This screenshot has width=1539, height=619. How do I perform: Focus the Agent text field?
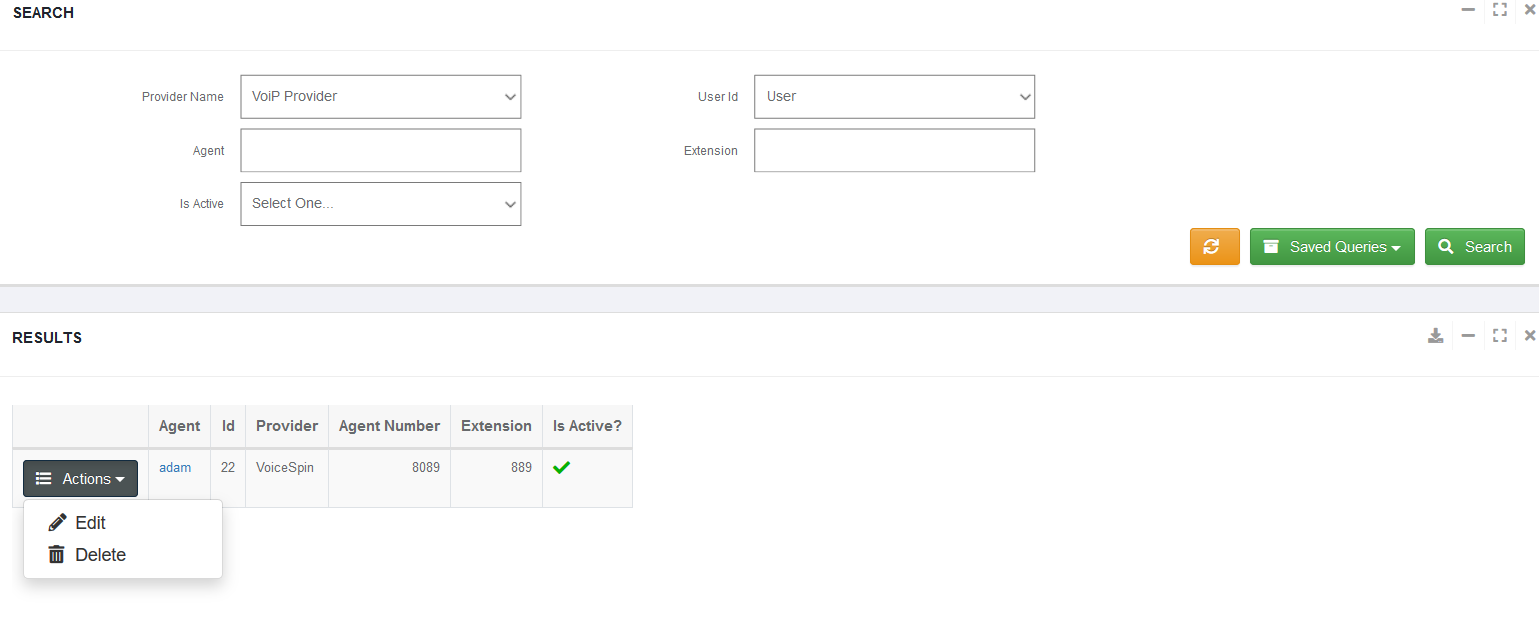point(380,151)
